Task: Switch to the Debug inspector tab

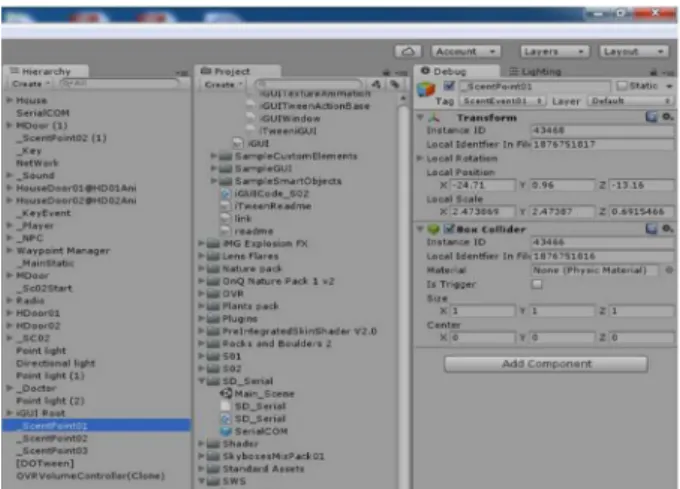Action: pyautogui.click(x=457, y=72)
